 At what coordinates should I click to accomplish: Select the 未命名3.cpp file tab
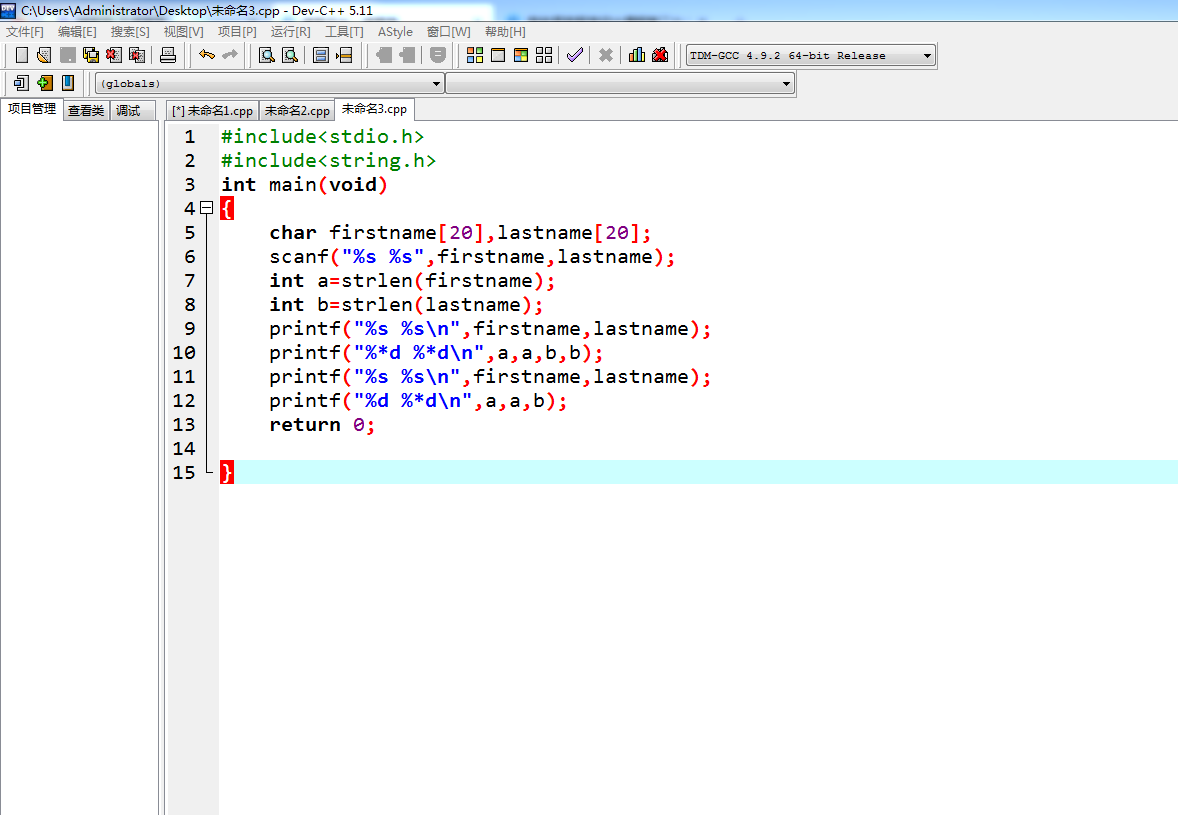tap(374, 109)
